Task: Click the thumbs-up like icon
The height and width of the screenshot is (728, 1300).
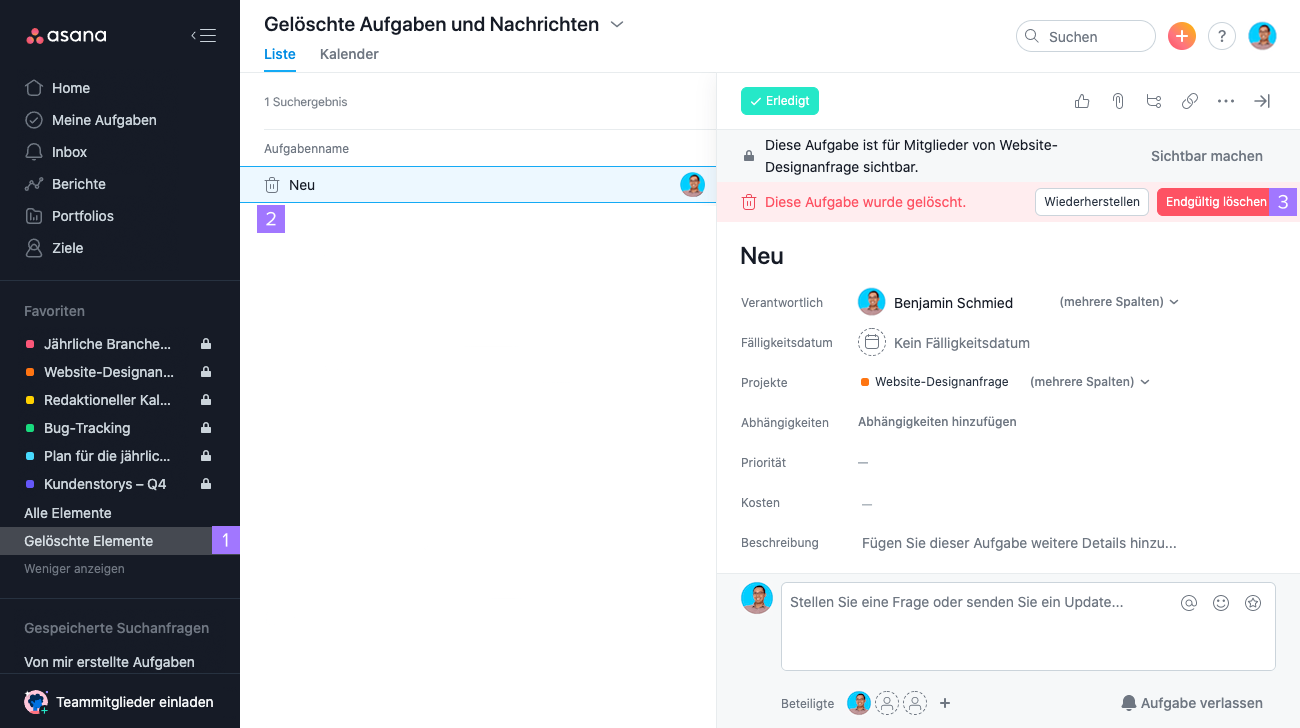Action: [x=1082, y=101]
